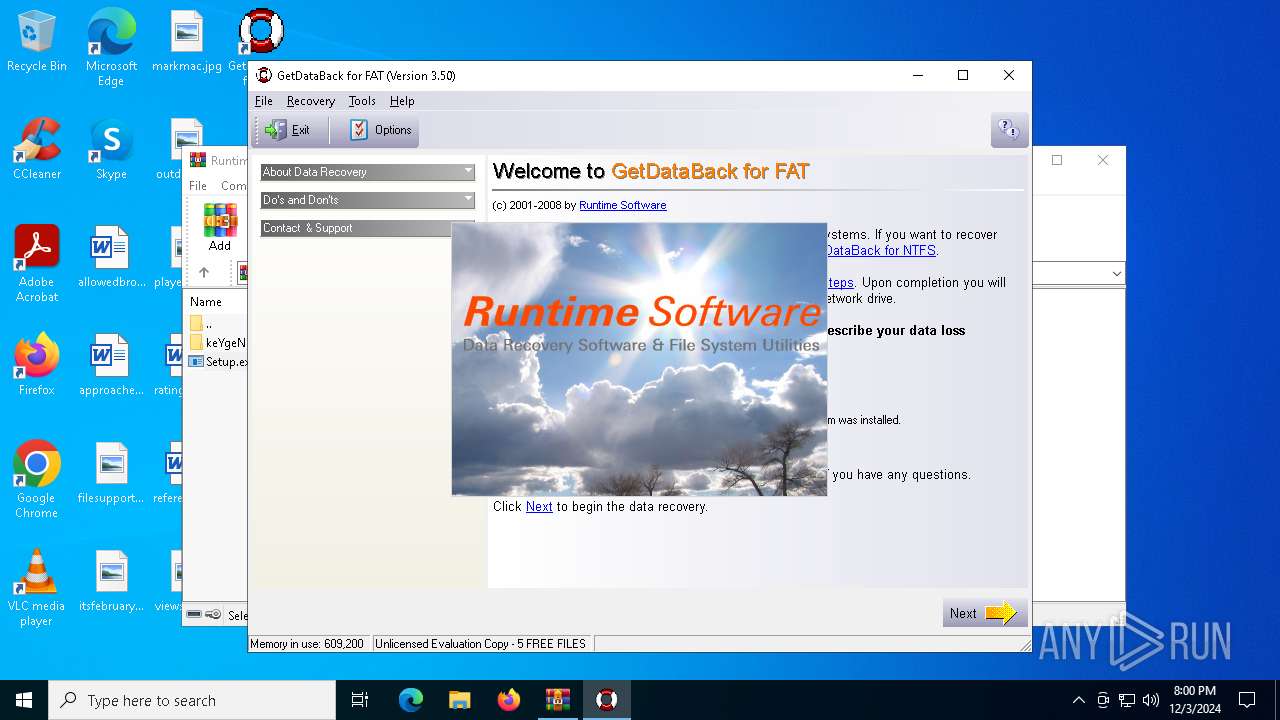Open the Recycle Bin desktop icon

(37, 42)
